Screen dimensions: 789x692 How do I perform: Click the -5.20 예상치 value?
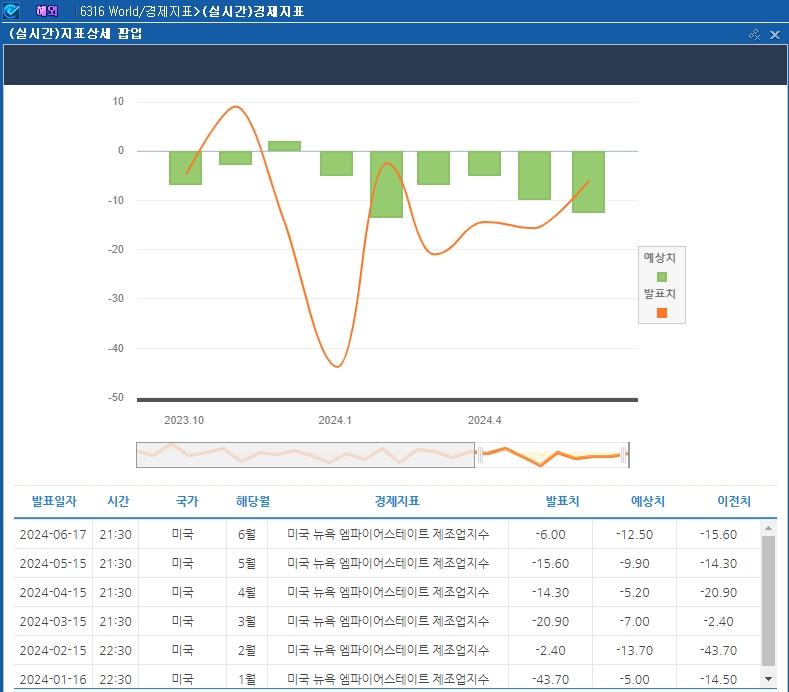pyautogui.click(x=635, y=593)
